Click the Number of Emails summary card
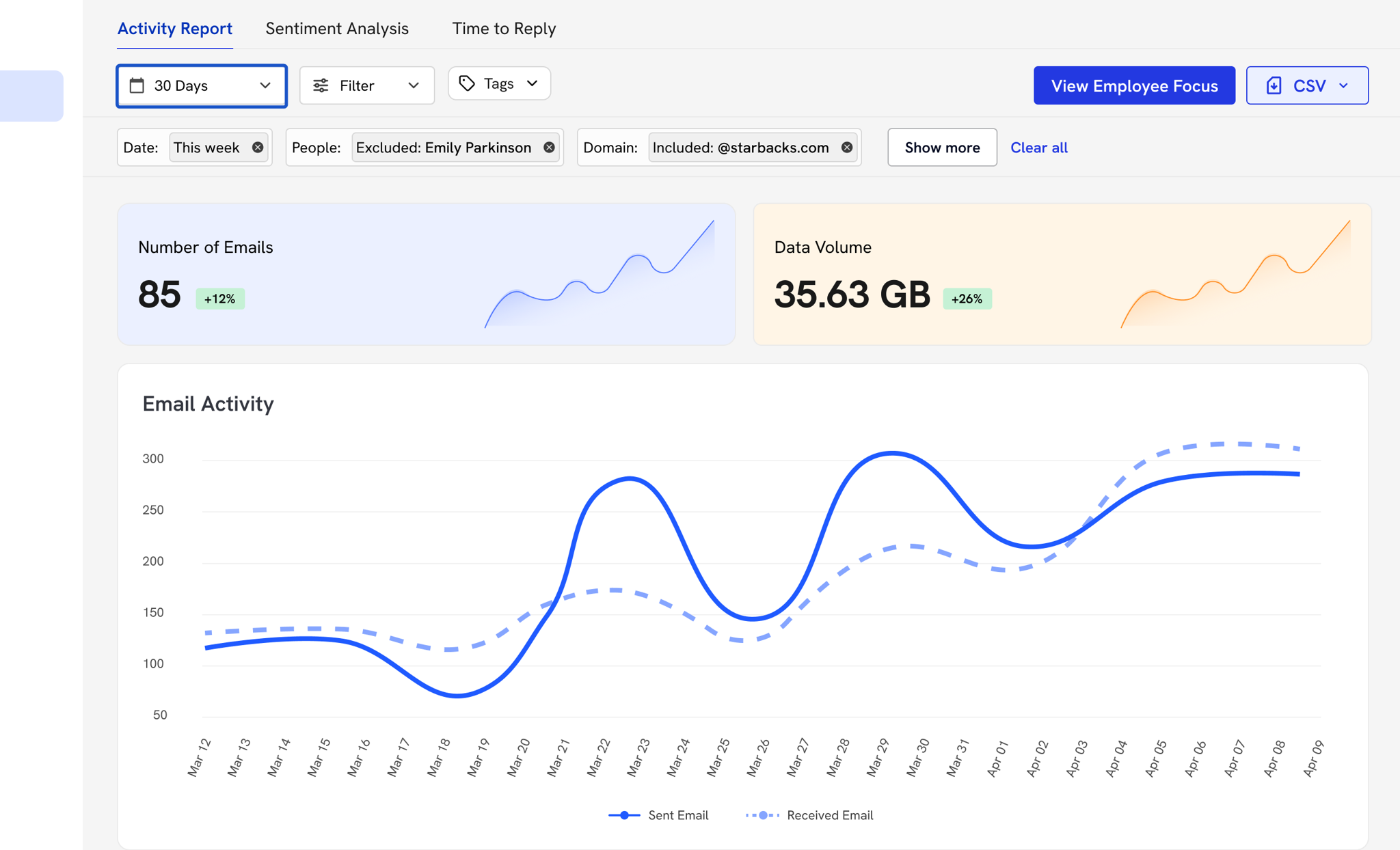This screenshot has width=1400, height=850. (x=426, y=274)
